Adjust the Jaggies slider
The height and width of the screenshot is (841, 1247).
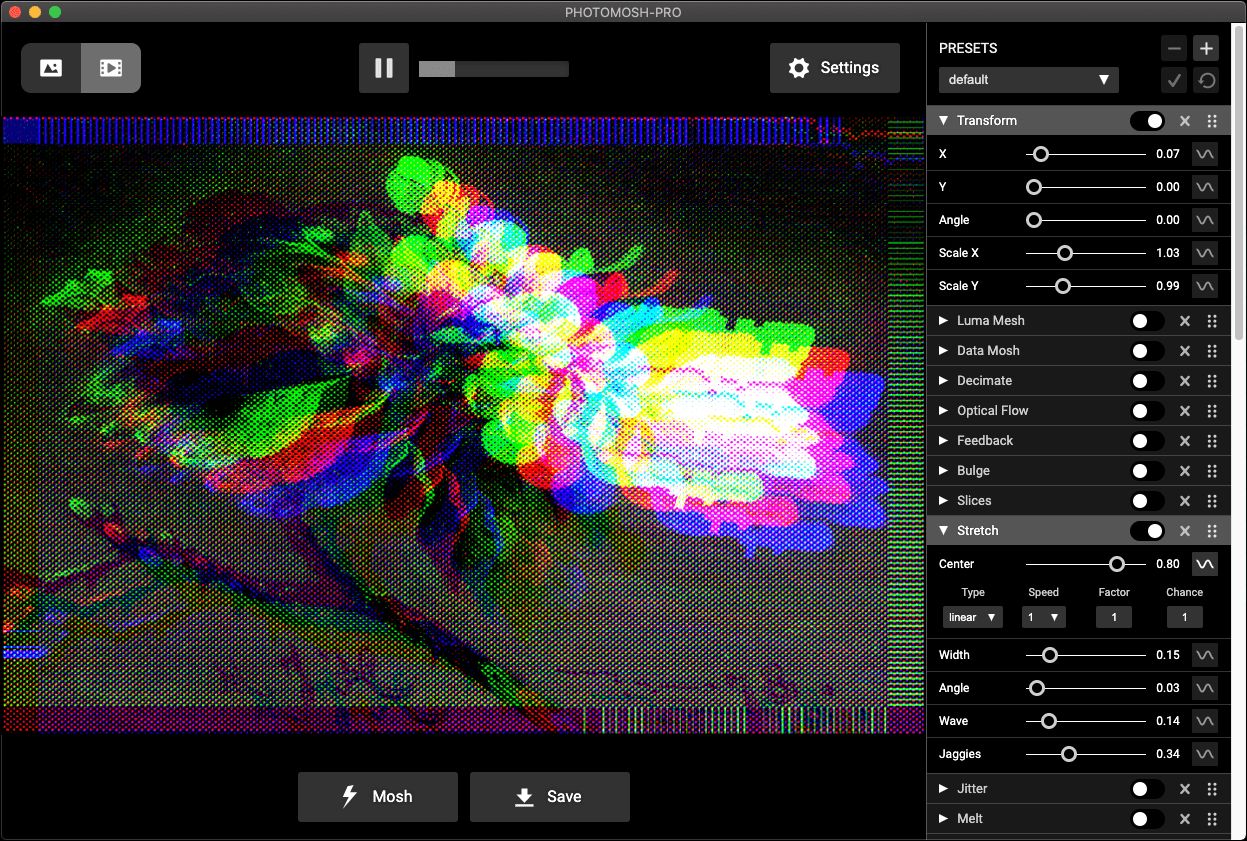point(1070,754)
